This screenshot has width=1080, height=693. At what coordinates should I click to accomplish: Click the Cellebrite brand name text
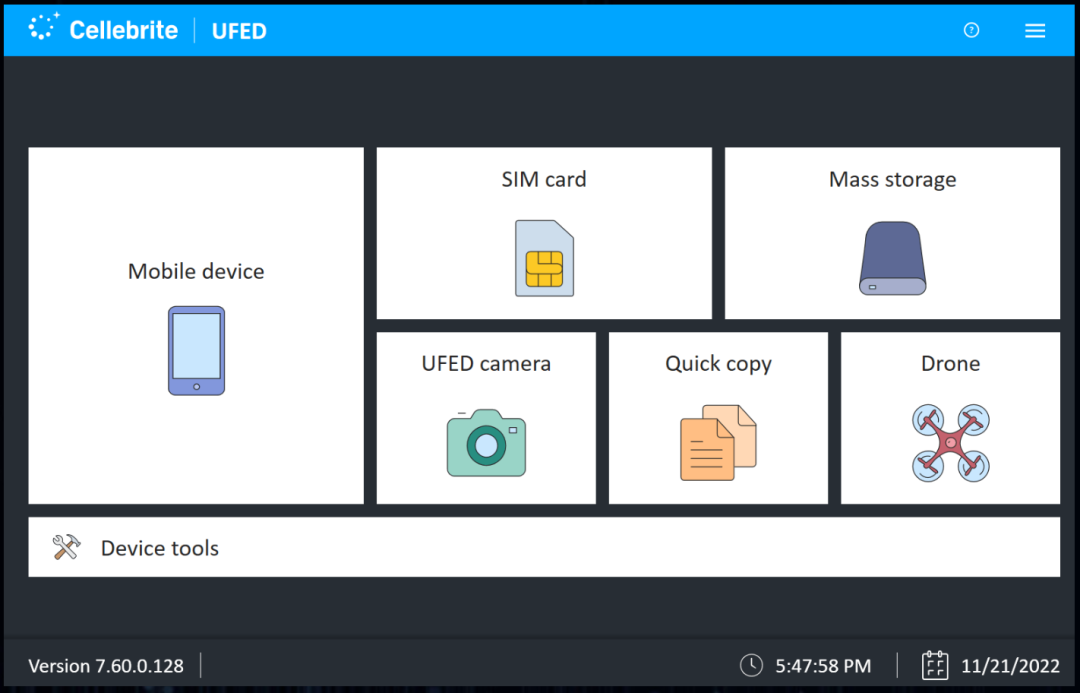pos(124,30)
